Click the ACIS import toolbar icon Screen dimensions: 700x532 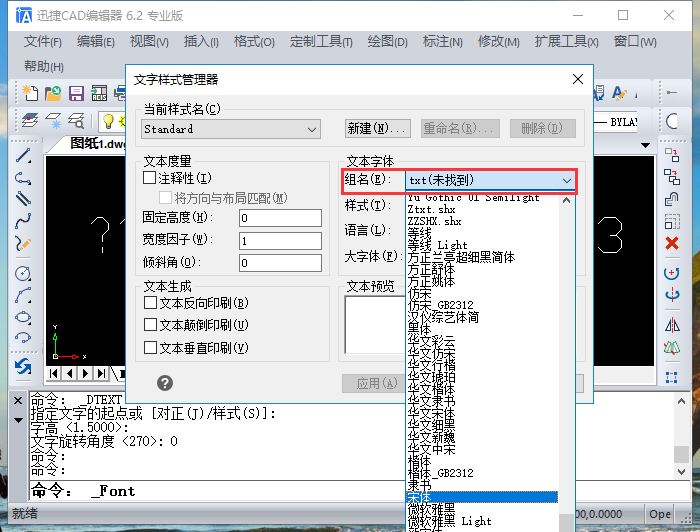(x=99, y=93)
